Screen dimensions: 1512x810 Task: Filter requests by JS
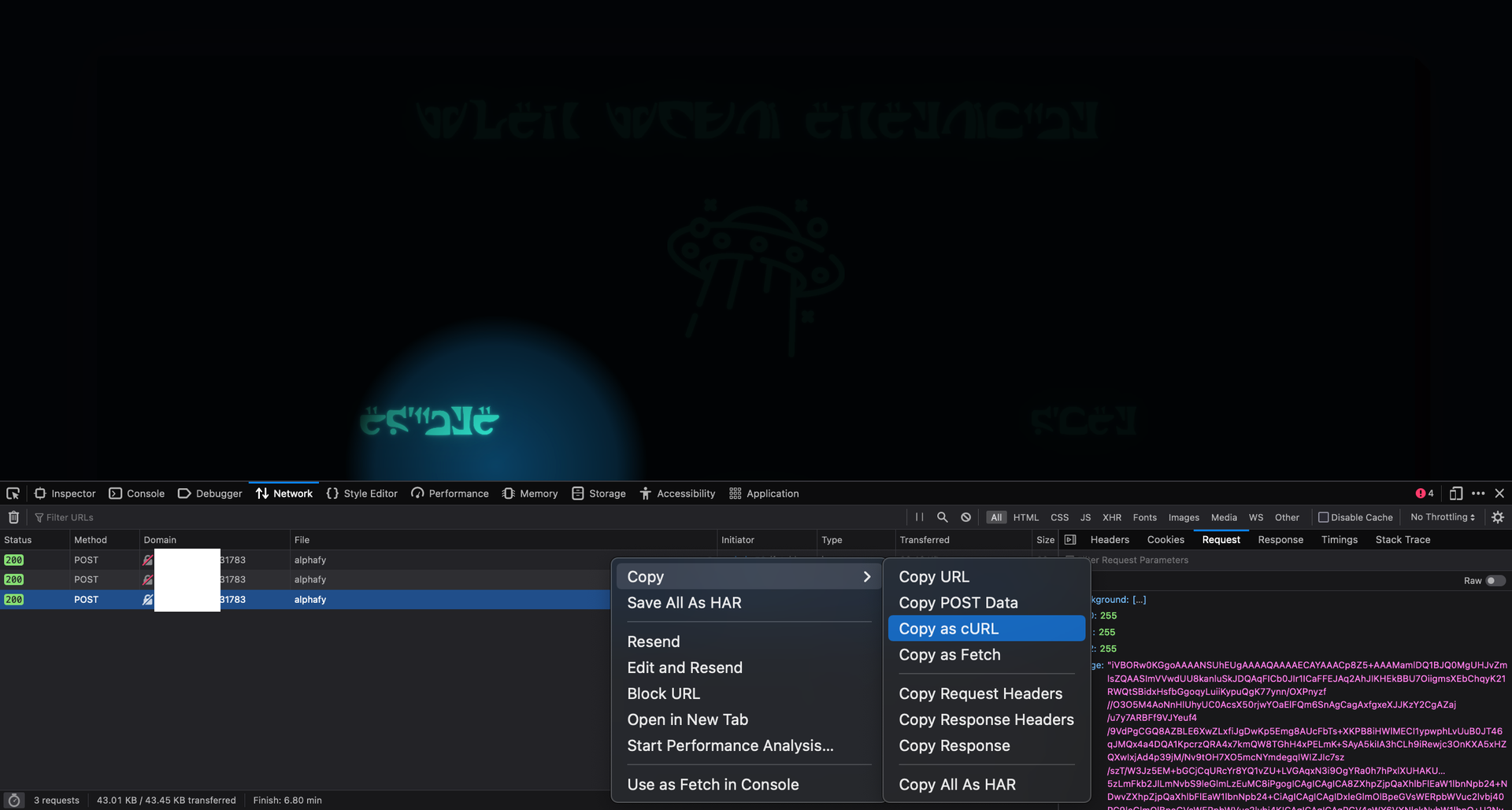pyautogui.click(x=1086, y=517)
